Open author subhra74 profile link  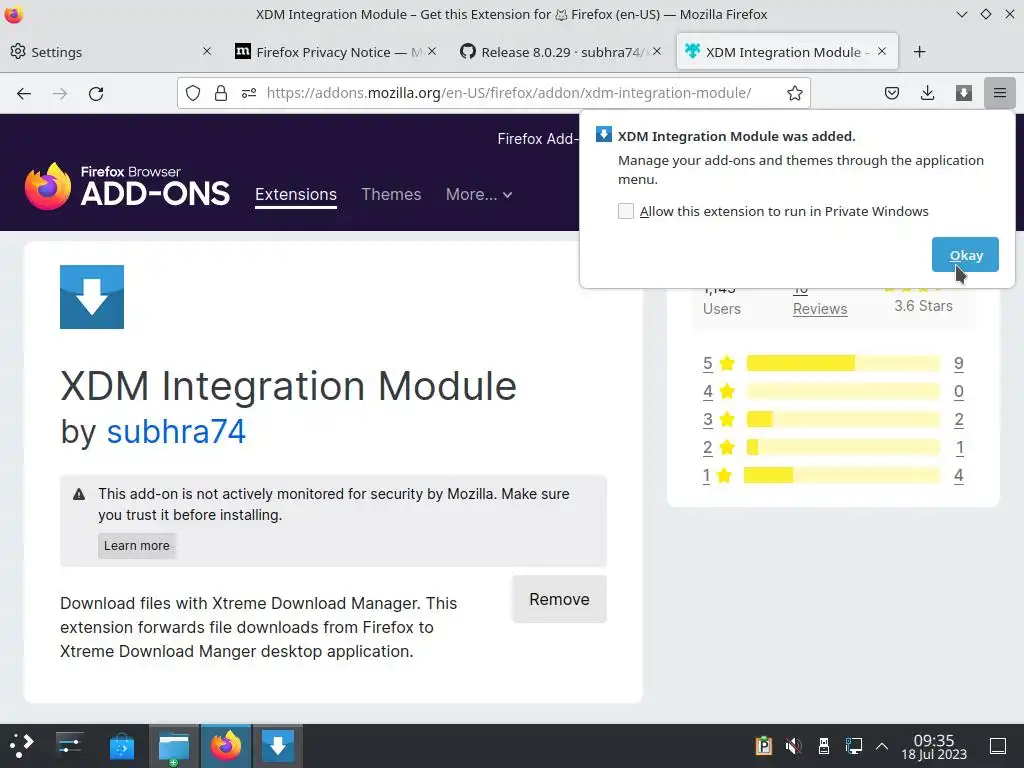(x=176, y=432)
